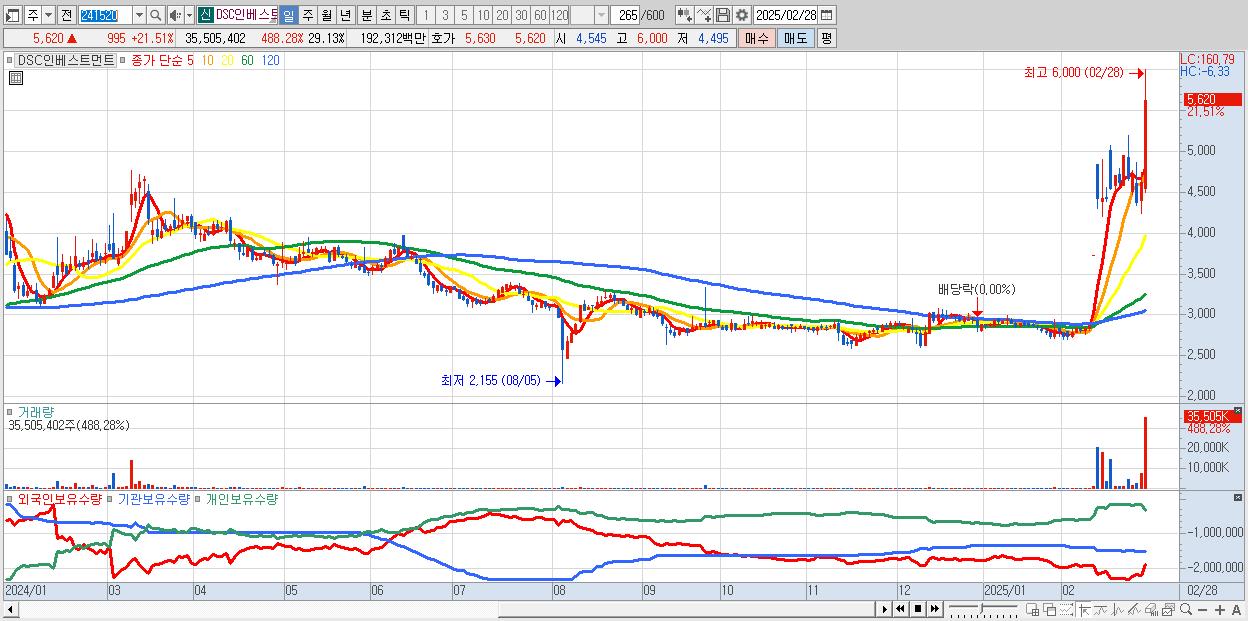The image size is (1248, 621).
Task: Select the 60 interval tab
Action: tap(540, 15)
